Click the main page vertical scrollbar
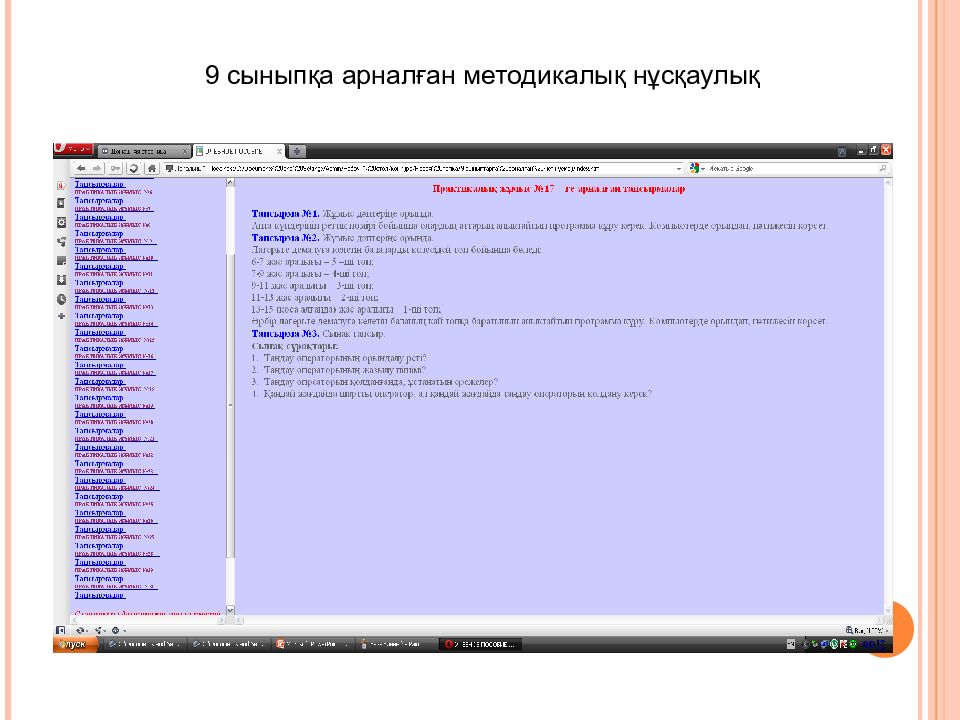960x720 pixels. [888, 396]
